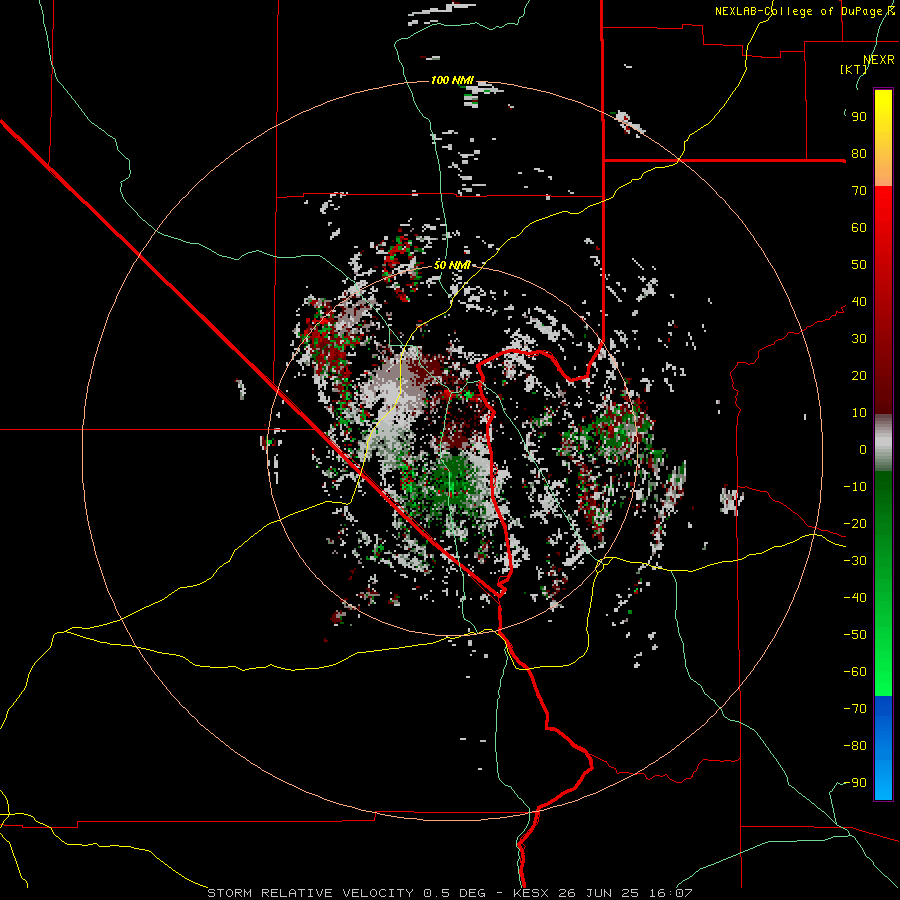Click the -10 value on velocity scale

[855, 487]
